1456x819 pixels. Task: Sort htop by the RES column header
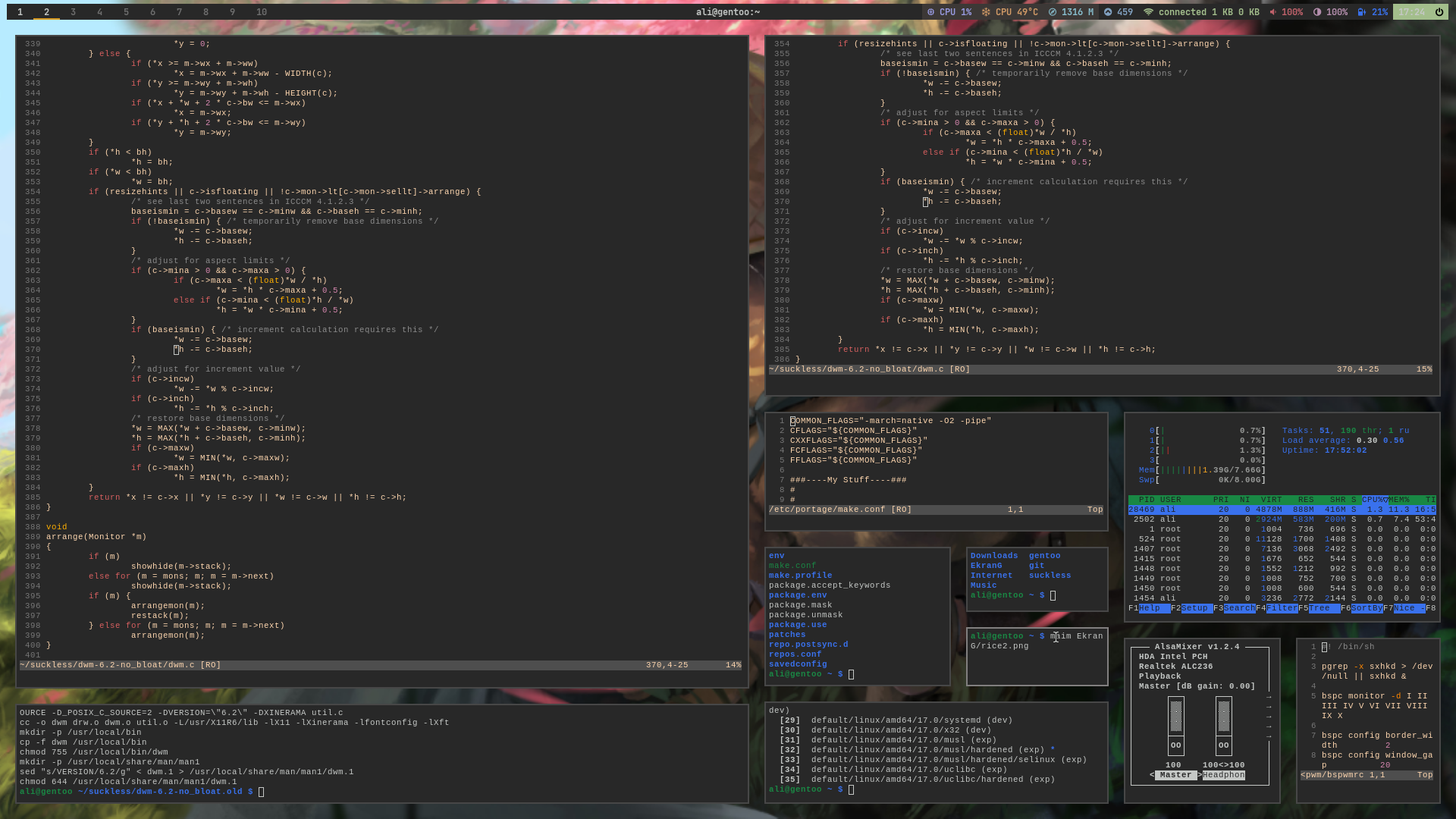coord(1306,500)
